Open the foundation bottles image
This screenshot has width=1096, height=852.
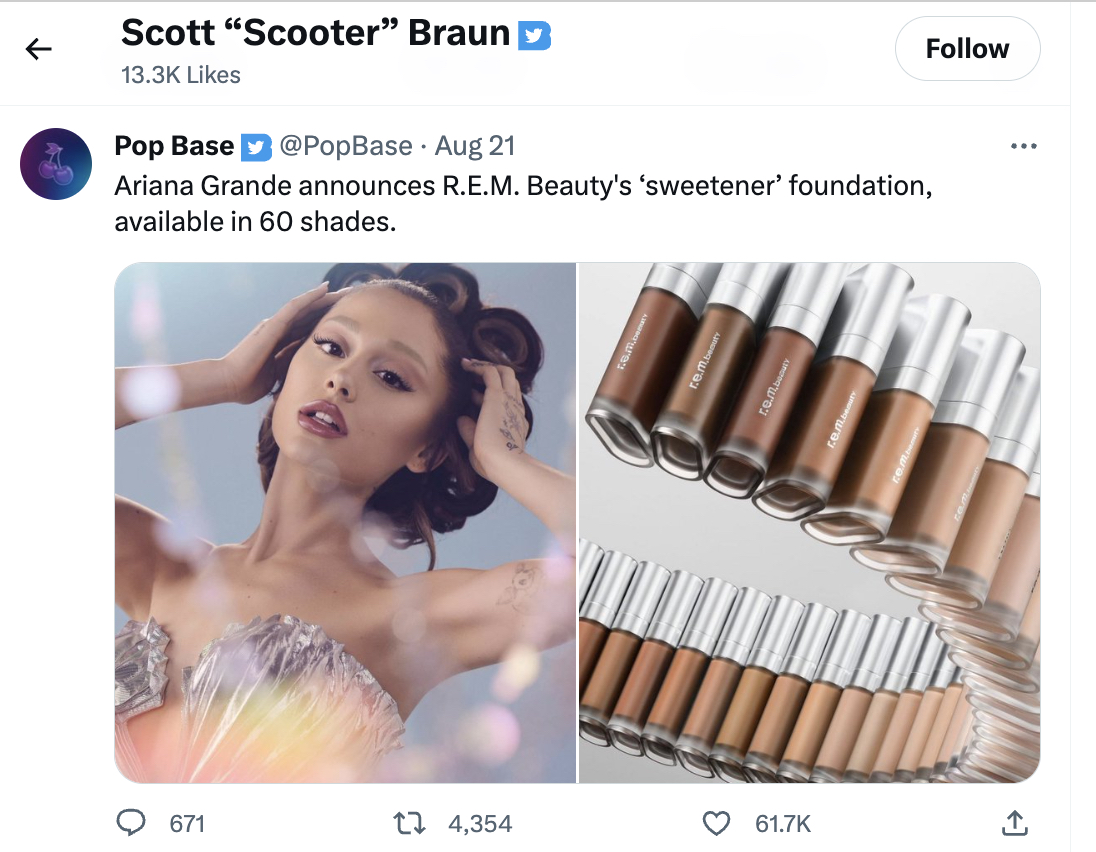click(809, 522)
